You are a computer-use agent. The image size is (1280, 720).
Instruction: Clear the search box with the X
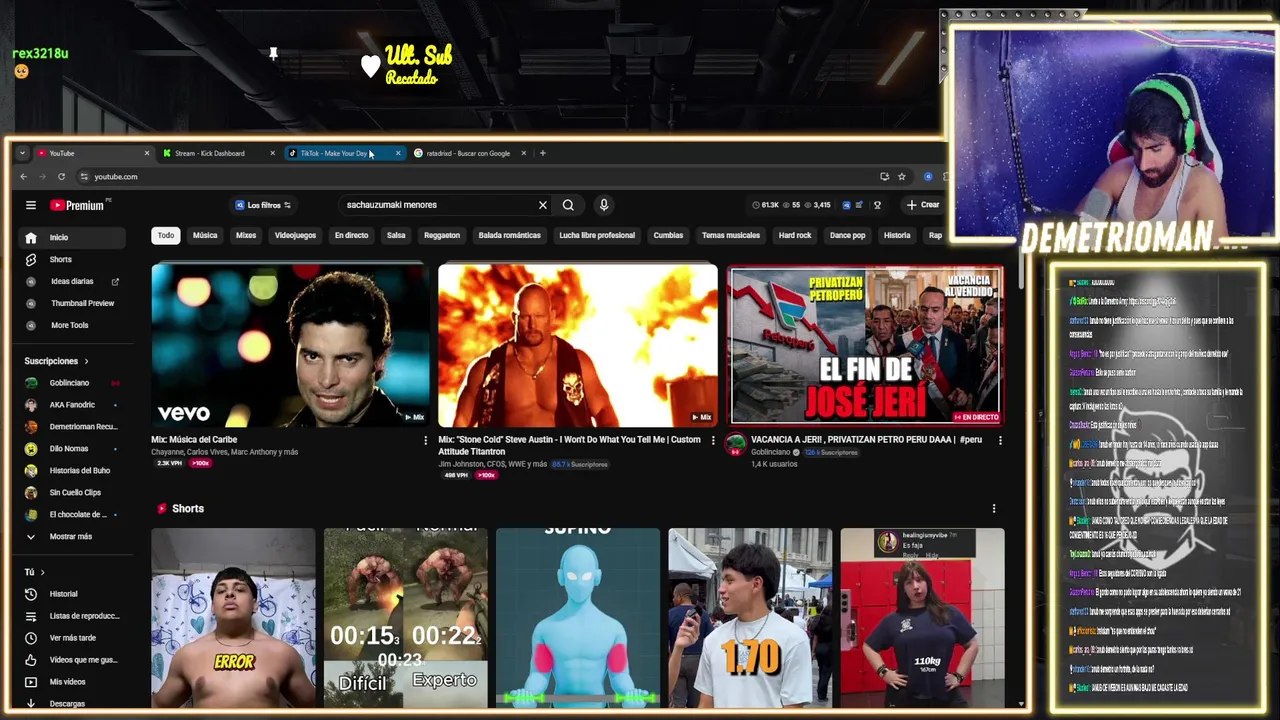(543, 205)
